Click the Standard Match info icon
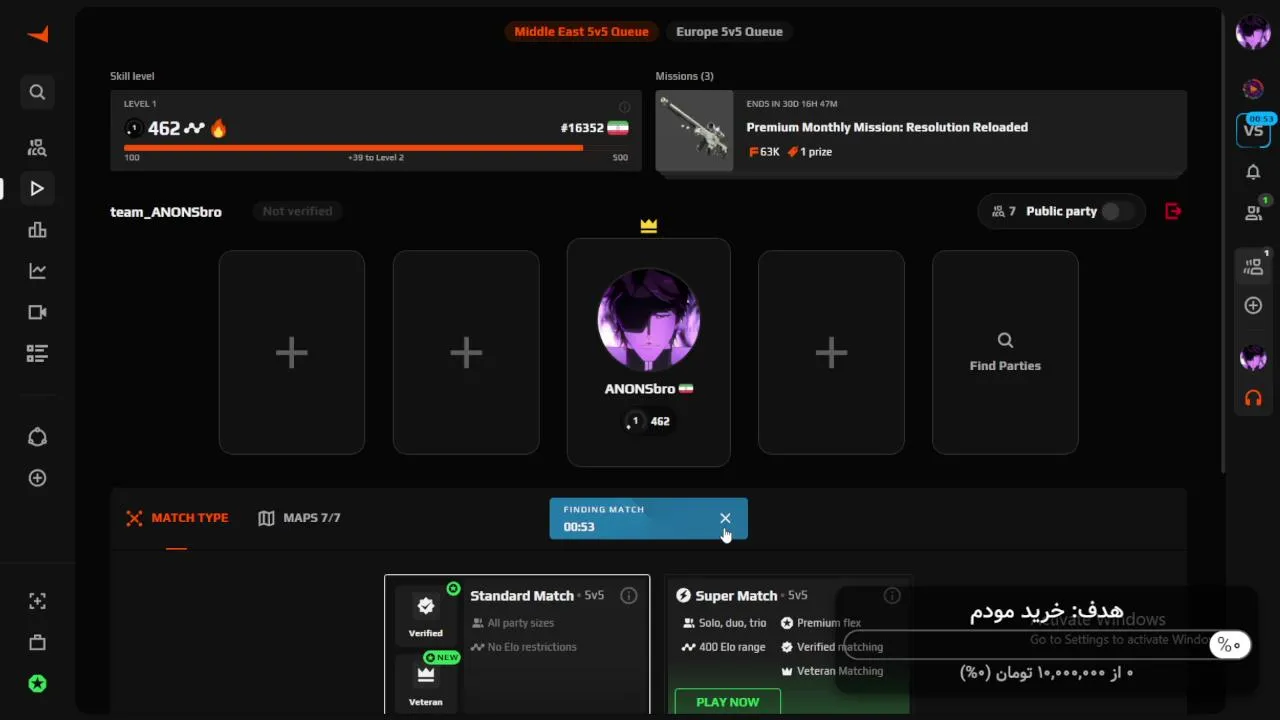 [628, 596]
